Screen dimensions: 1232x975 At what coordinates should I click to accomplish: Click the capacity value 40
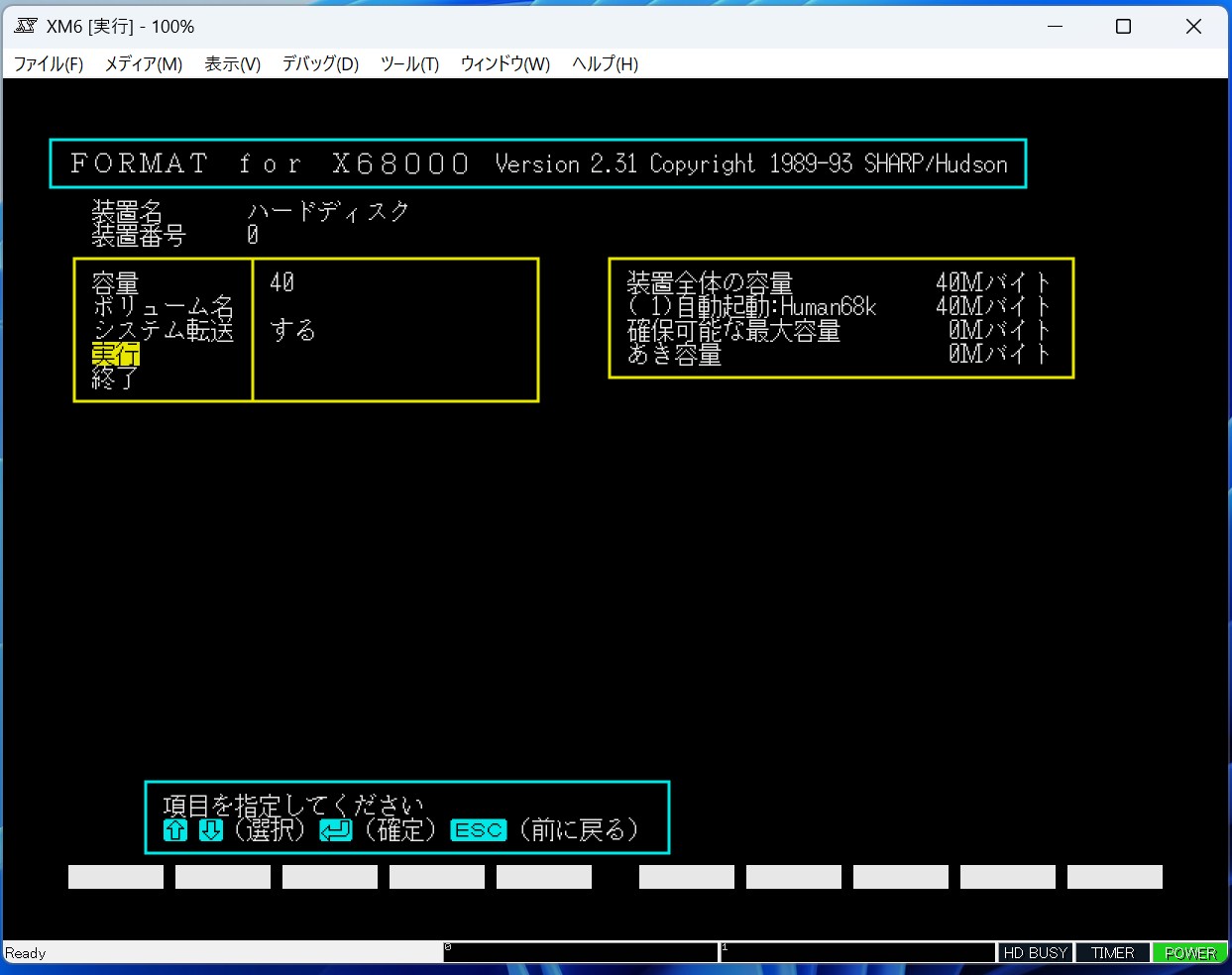pos(281,283)
